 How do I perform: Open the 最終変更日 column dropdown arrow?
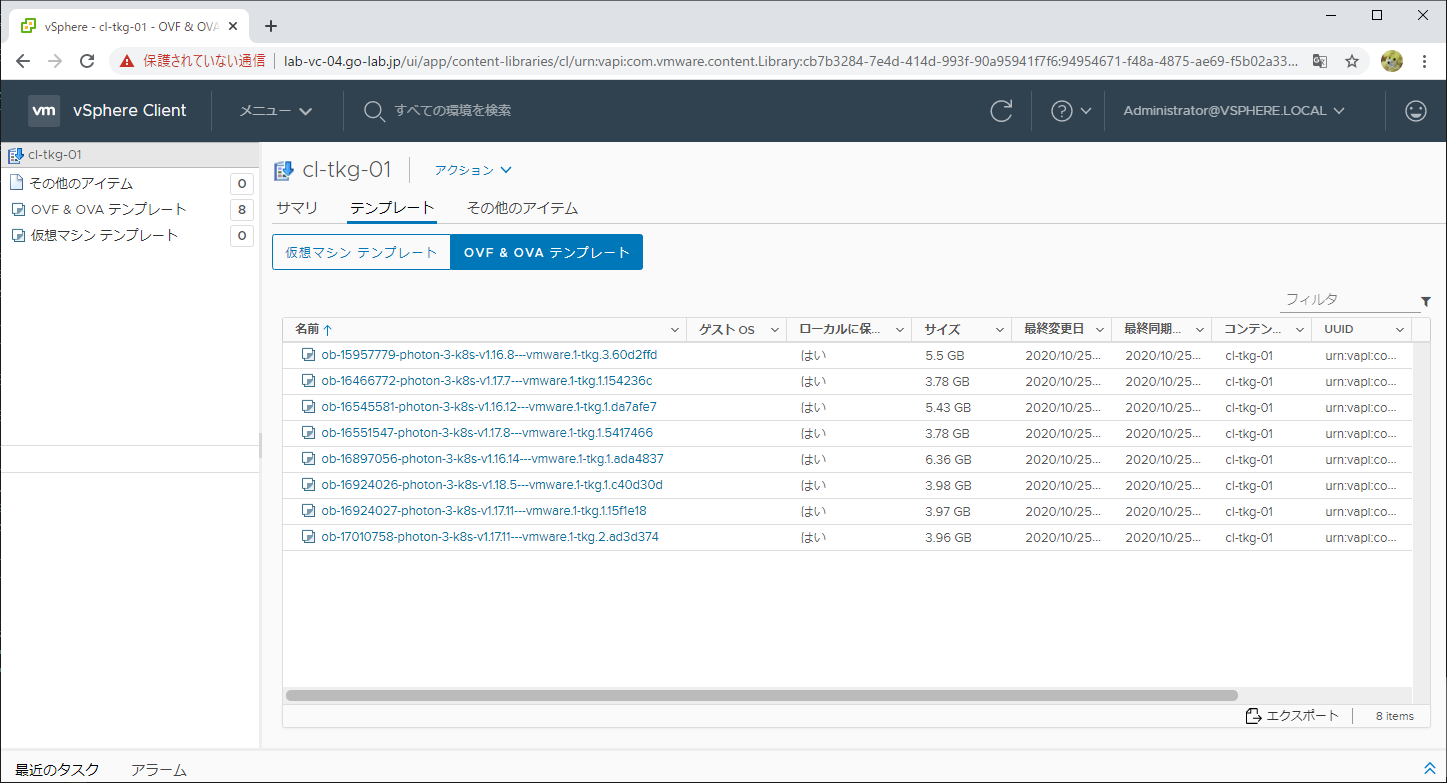tap(1100, 330)
